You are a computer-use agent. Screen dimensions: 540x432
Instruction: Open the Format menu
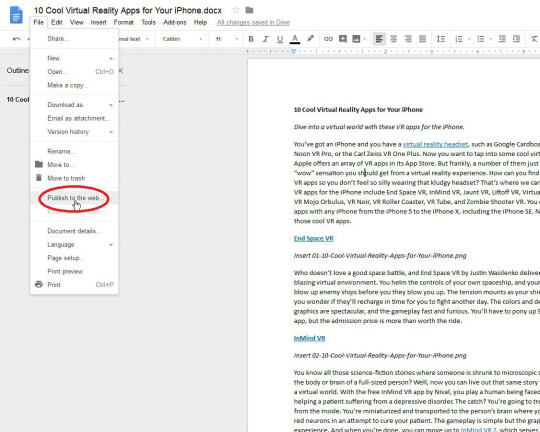click(124, 22)
